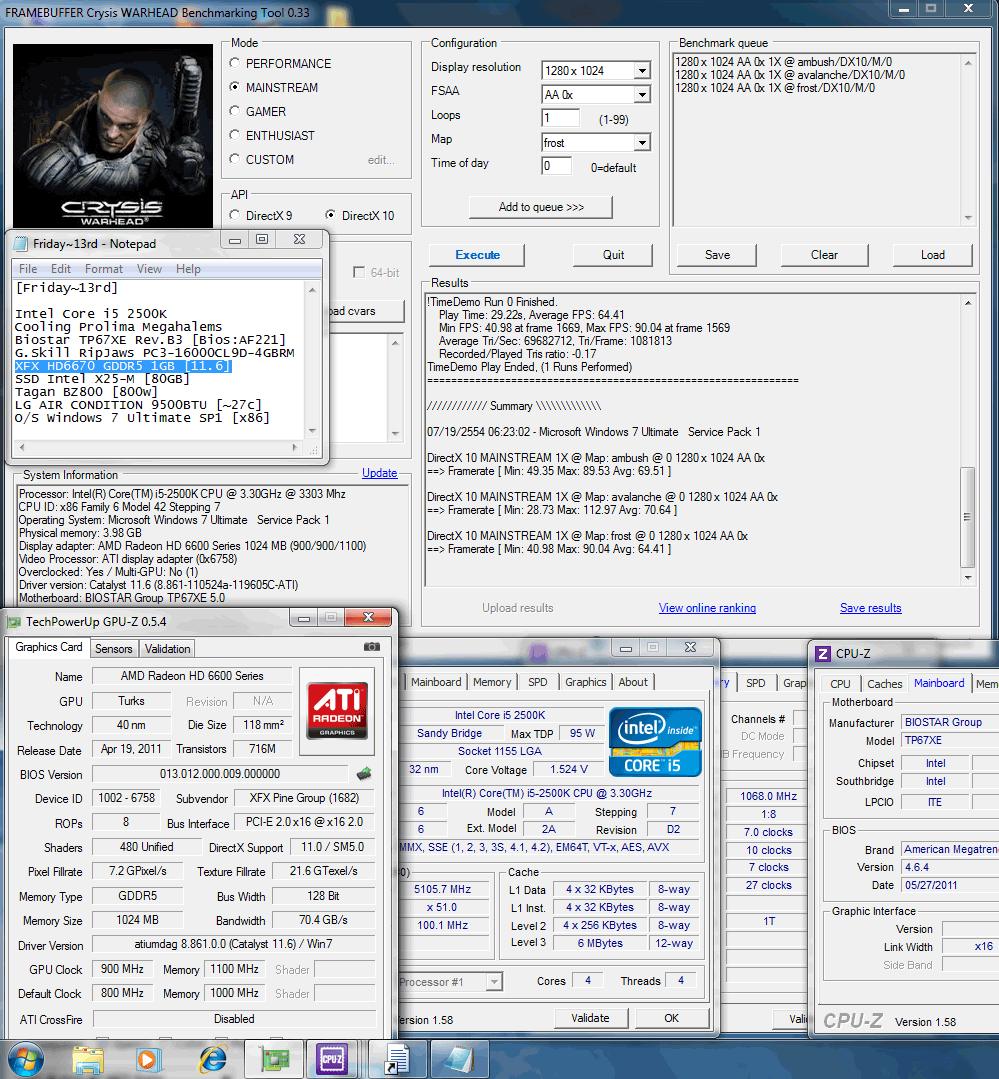Open Processor #1 selection dropdown in CPU-Z

click(494, 981)
